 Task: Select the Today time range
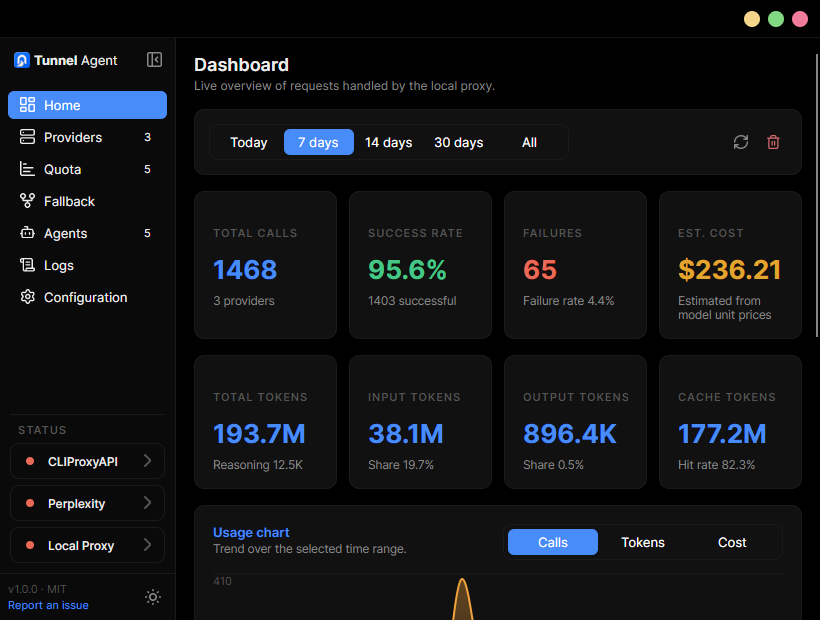coord(248,142)
